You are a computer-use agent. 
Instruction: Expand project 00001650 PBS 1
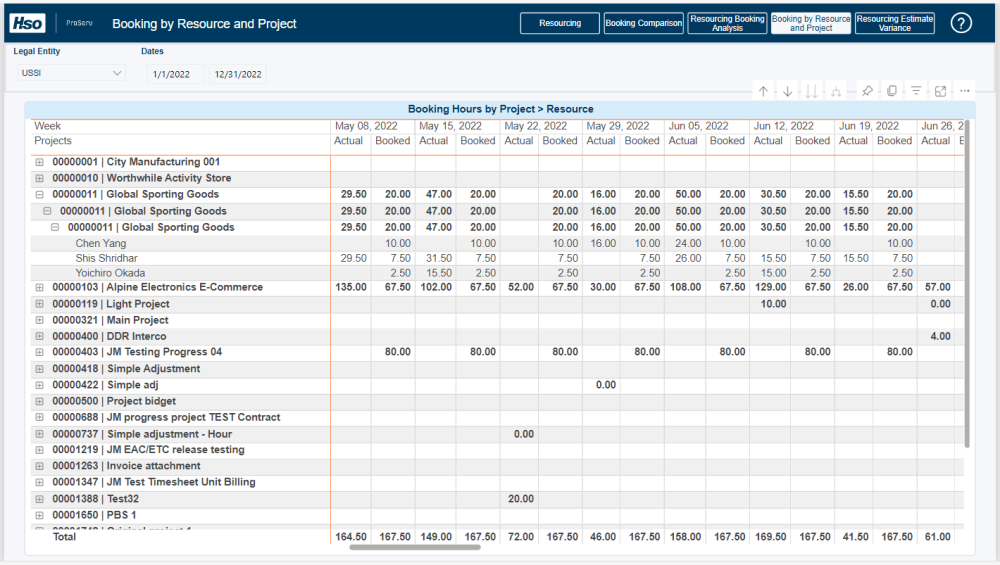click(x=40, y=515)
